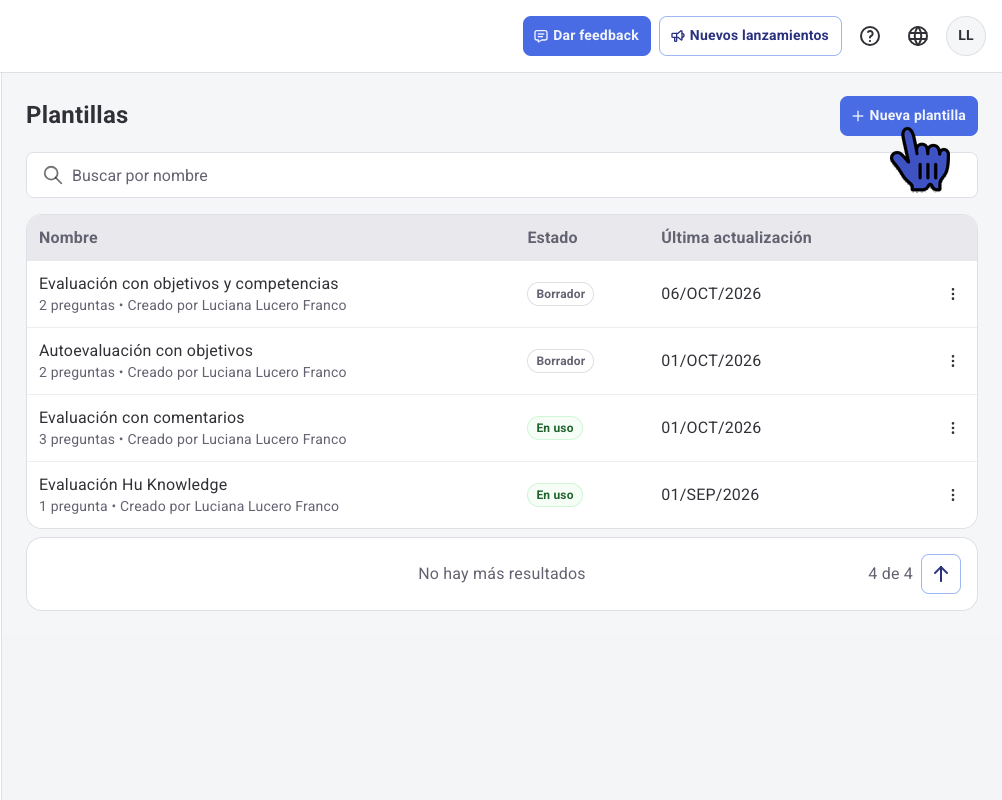Open options menu for Evaluación con comentarios
The height and width of the screenshot is (800, 1002).
coord(953,428)
